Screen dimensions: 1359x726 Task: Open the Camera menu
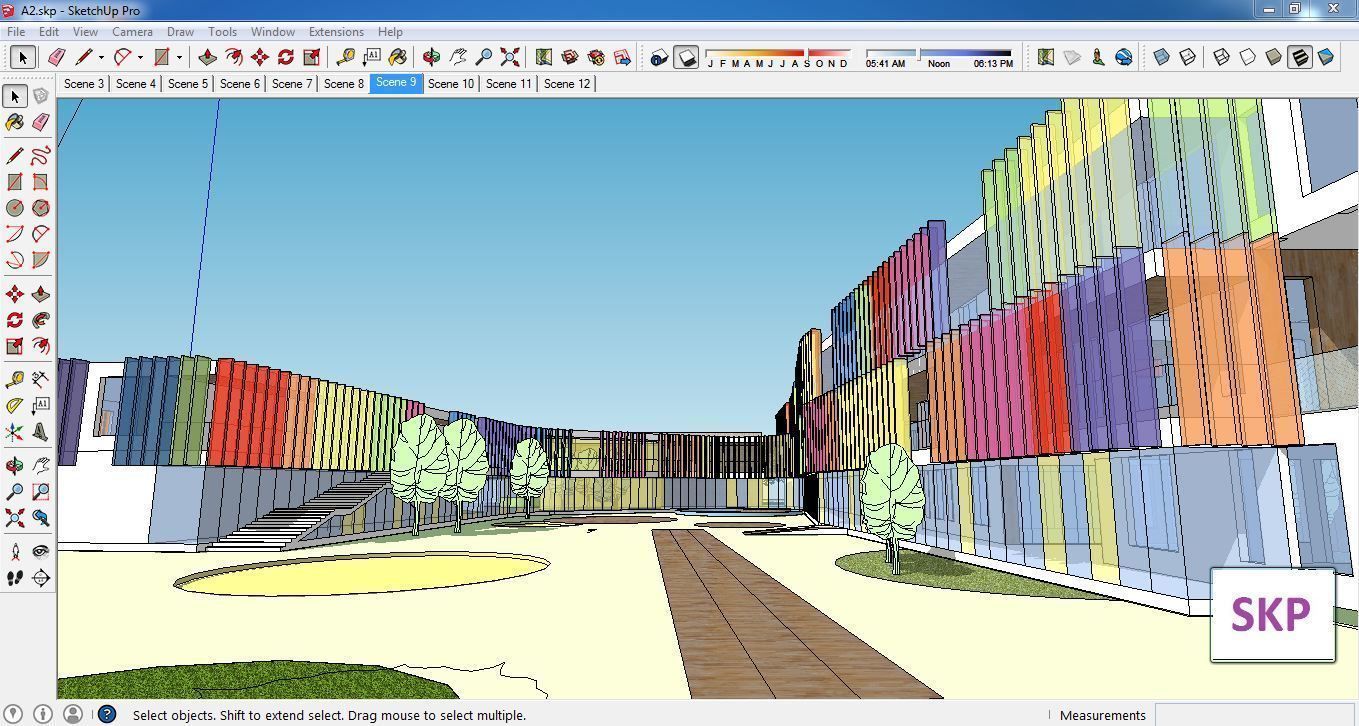pyautogui.click(x=132, y=32)
